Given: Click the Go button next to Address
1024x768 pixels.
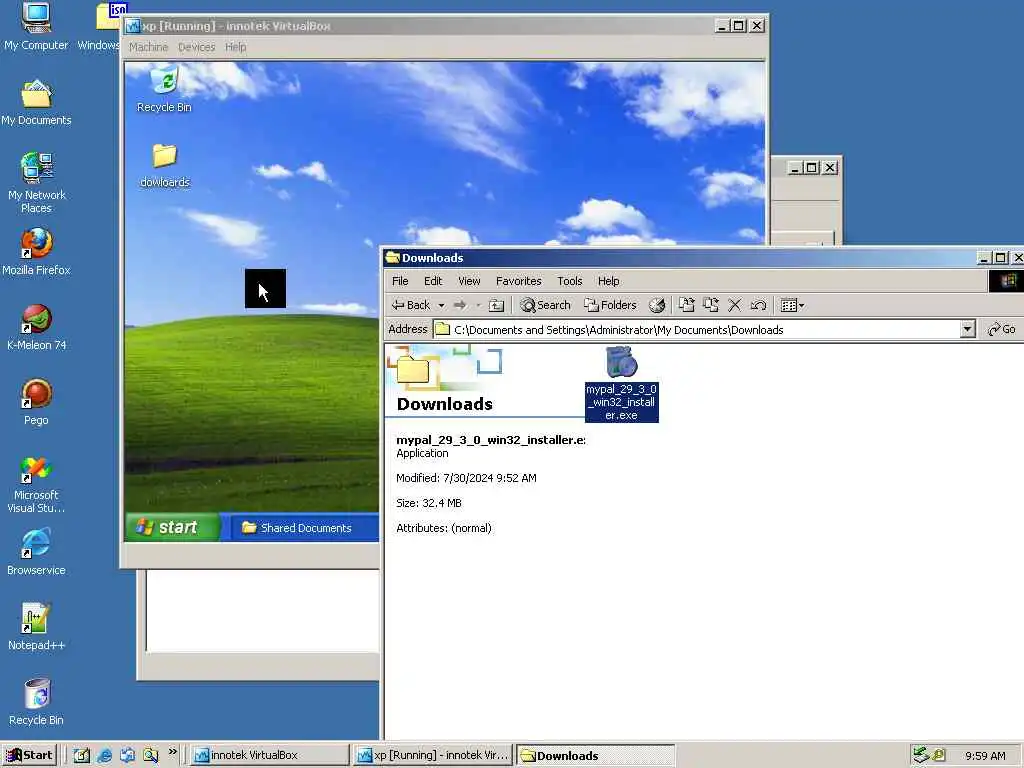Looking at the screenshot, I should (x=1002, y=329).
